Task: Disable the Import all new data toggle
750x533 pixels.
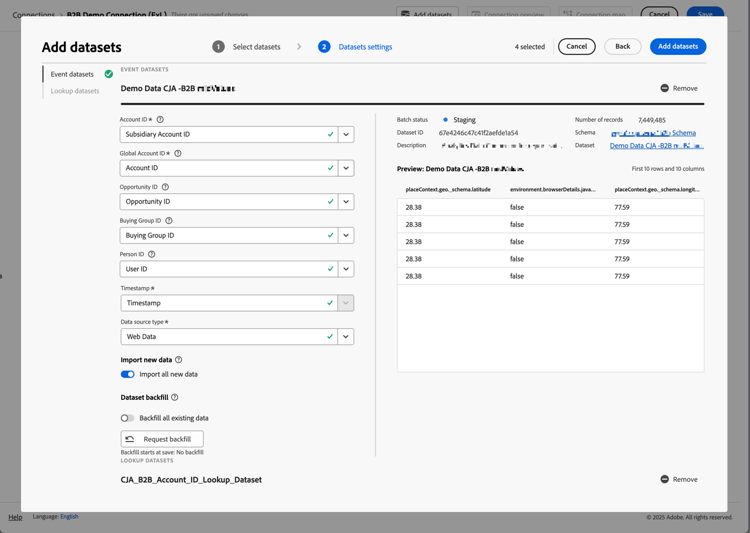Action: pyautogui.click(x=128, y=374)
